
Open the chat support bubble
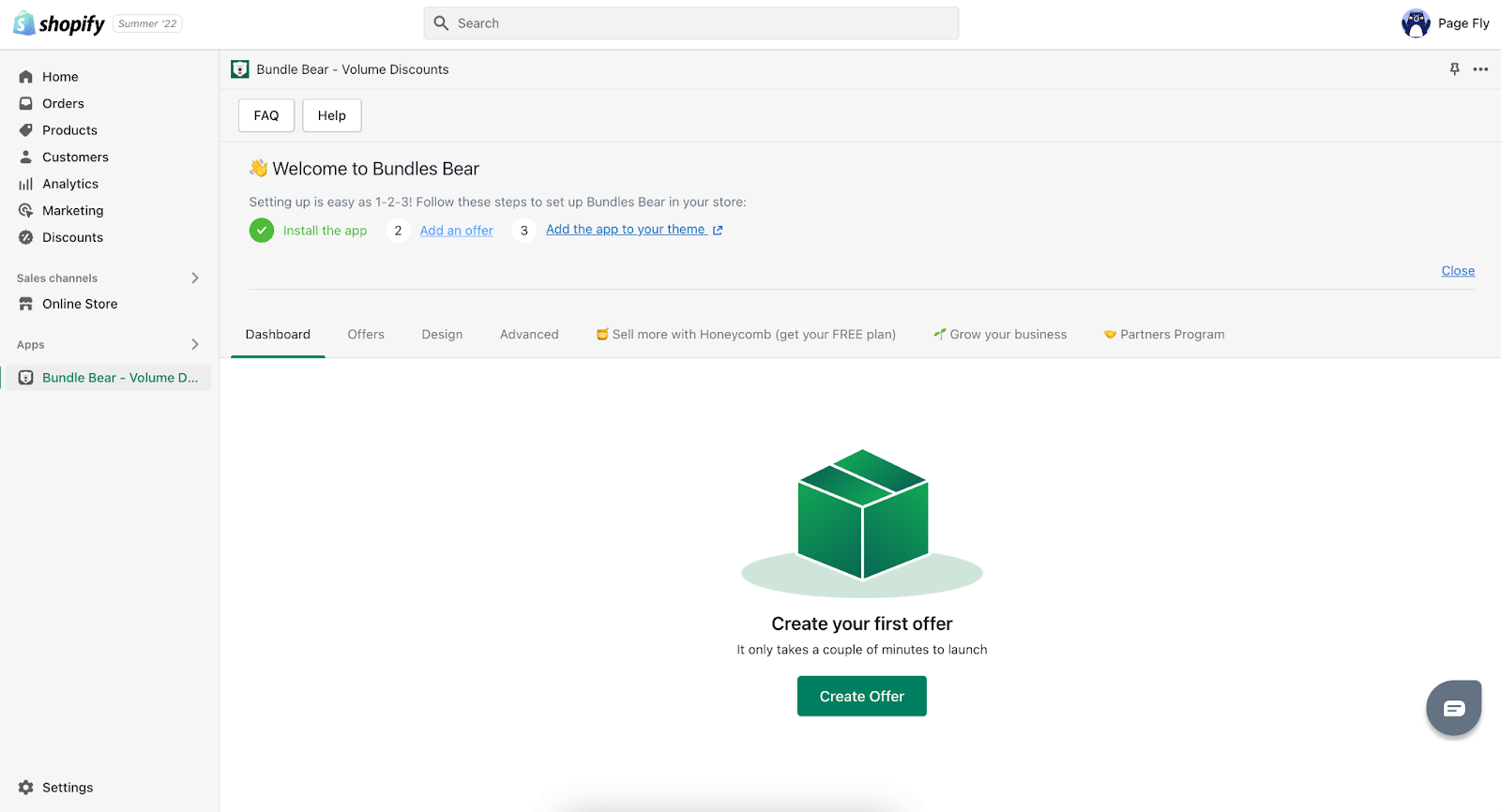1454,708
